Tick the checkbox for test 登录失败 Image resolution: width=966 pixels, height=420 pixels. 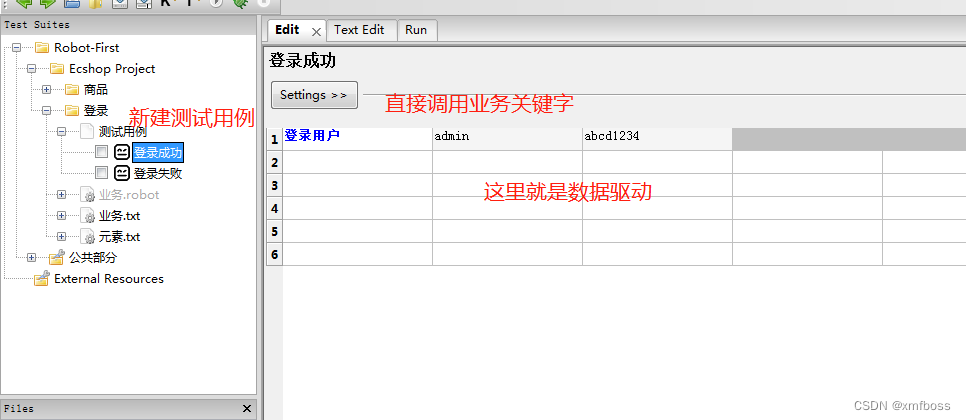[x=102, y=172]
